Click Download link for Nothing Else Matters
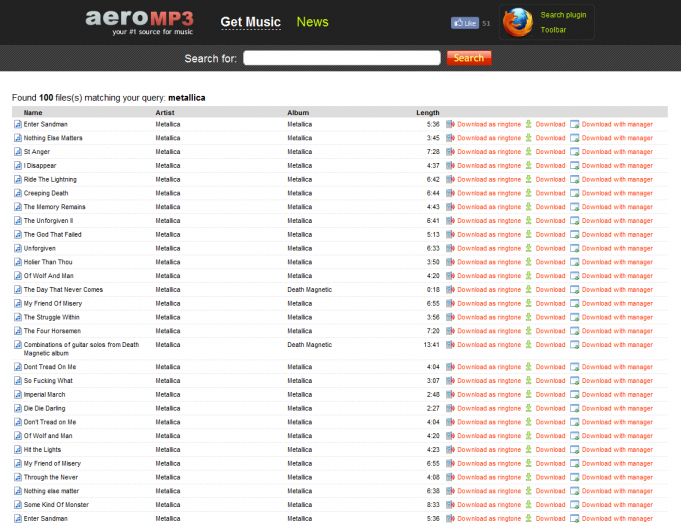The width and height of the screenshot is (681, 525). [x=550, y=138]
